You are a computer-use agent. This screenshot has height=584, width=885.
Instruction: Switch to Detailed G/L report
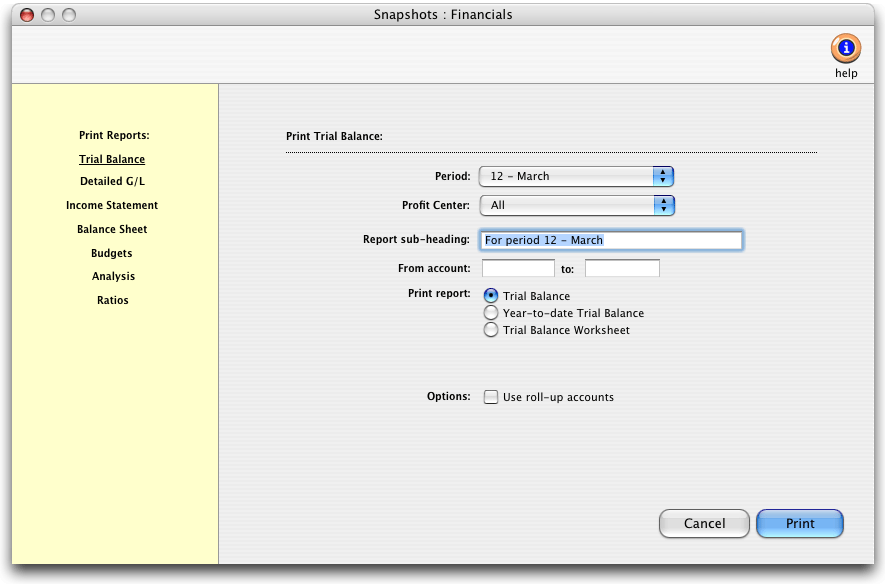point(112,182)
